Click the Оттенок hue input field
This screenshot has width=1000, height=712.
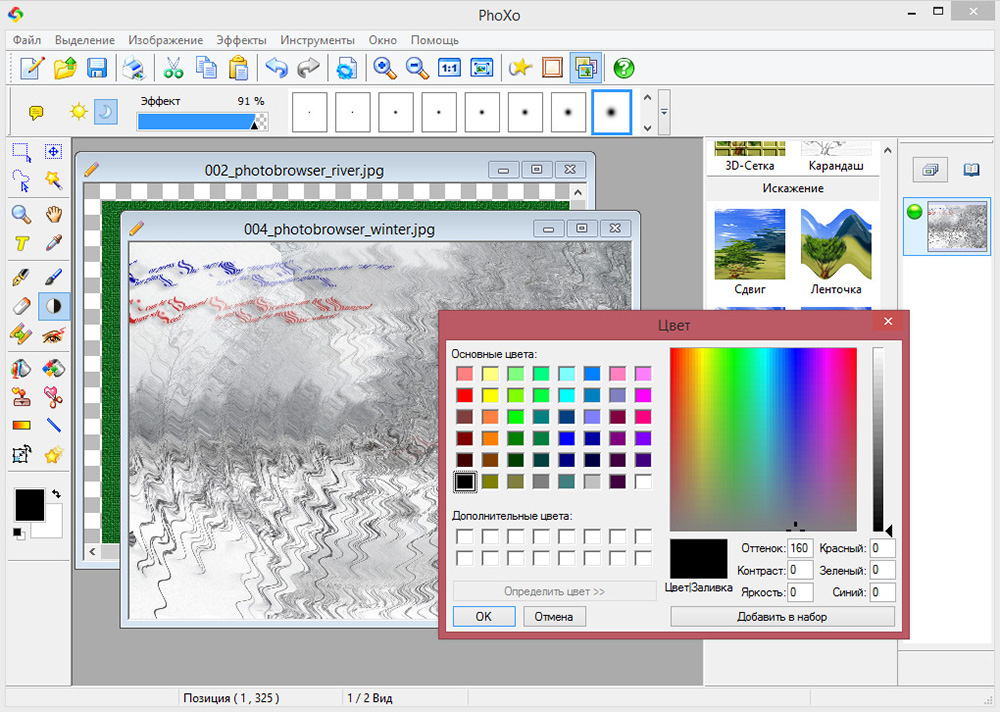click(x=799, y=548)
